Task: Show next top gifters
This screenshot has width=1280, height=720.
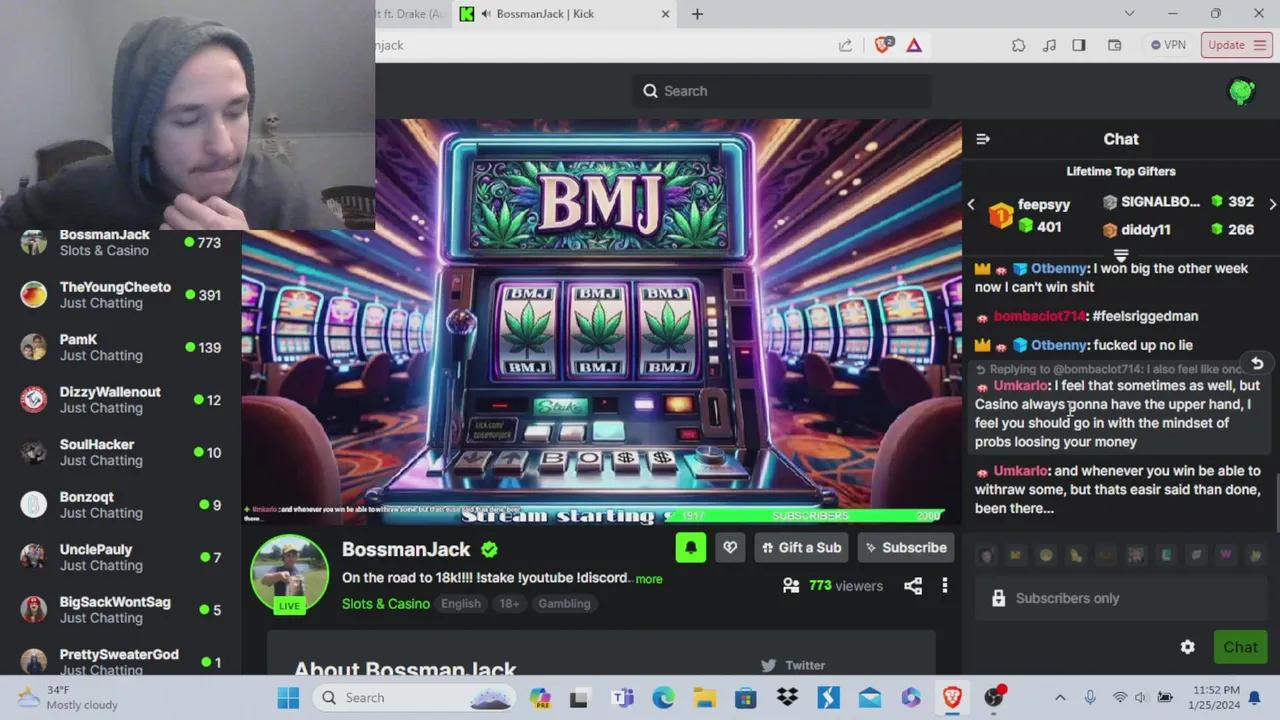Action: point(1272,204)
